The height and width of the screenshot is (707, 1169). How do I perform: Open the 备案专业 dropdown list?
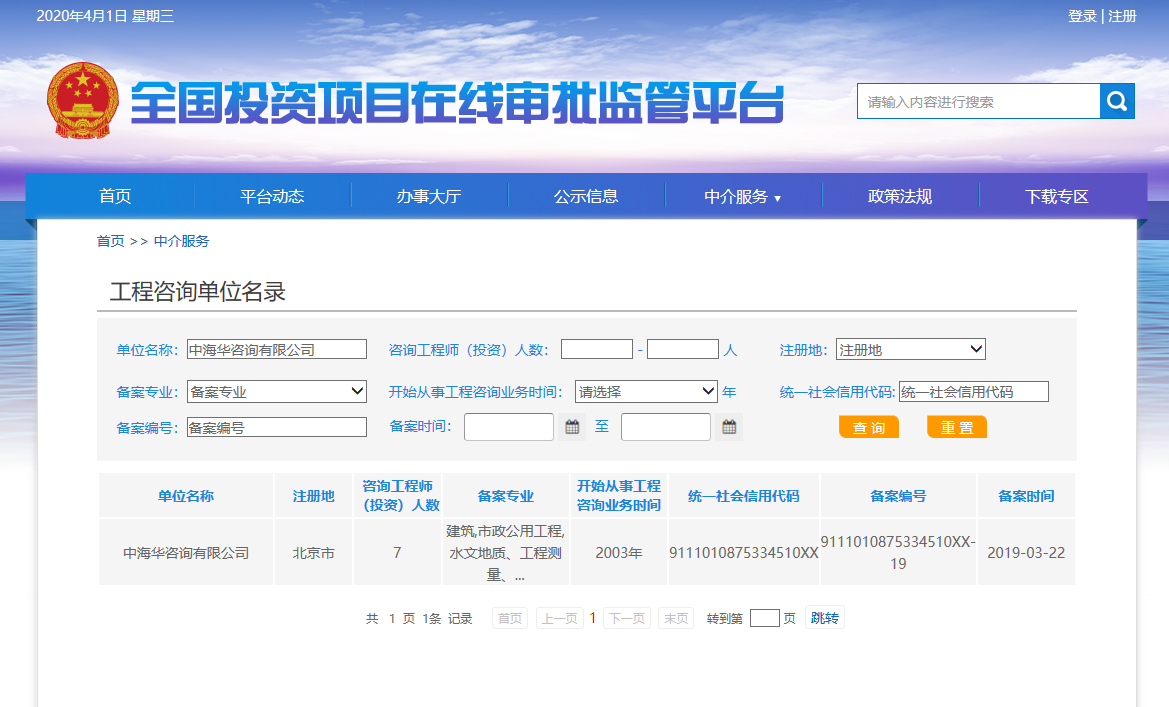click(x=277, y=391)
